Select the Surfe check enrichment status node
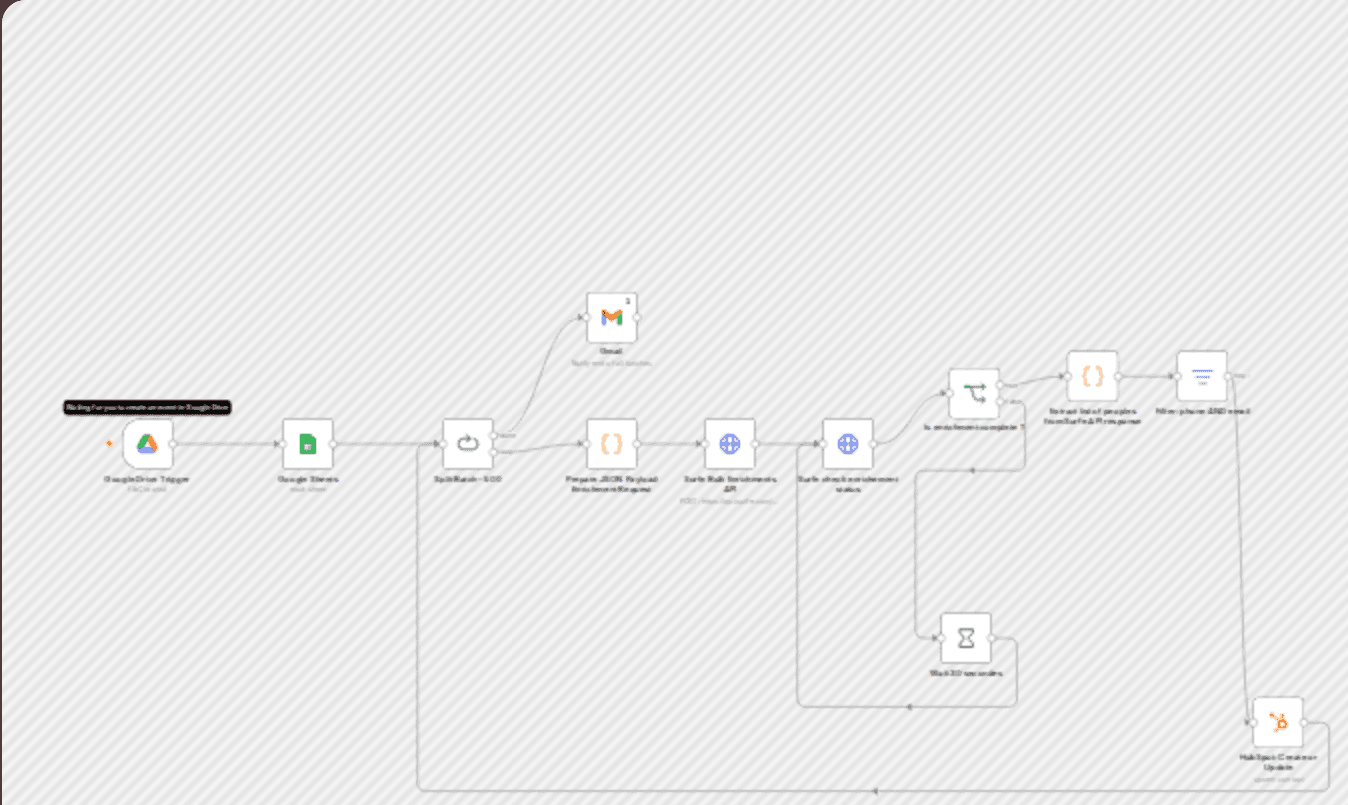This screenshot has height=805, width=1348. pyautogui.click(x=848, y=443)
